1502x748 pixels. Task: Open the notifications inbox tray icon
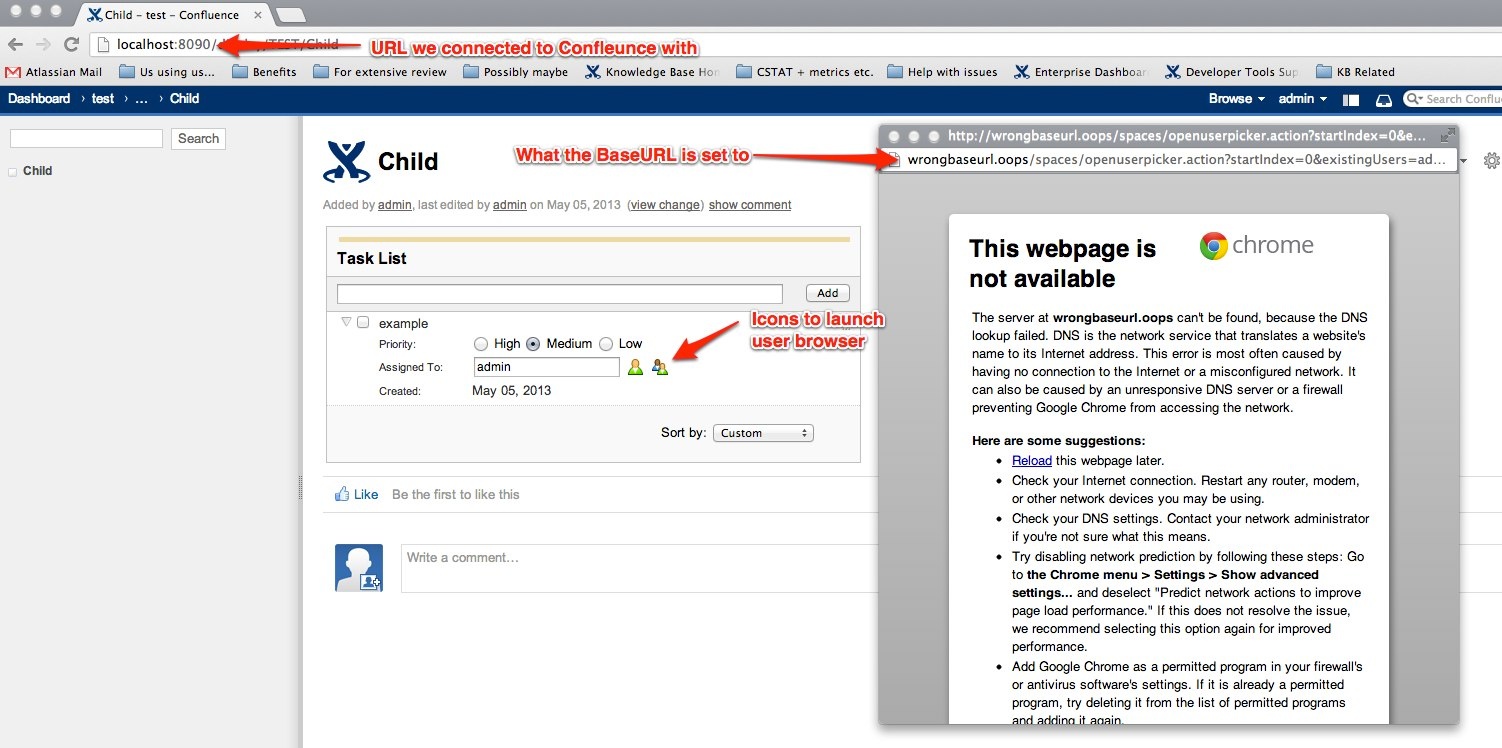[1384, 99]
